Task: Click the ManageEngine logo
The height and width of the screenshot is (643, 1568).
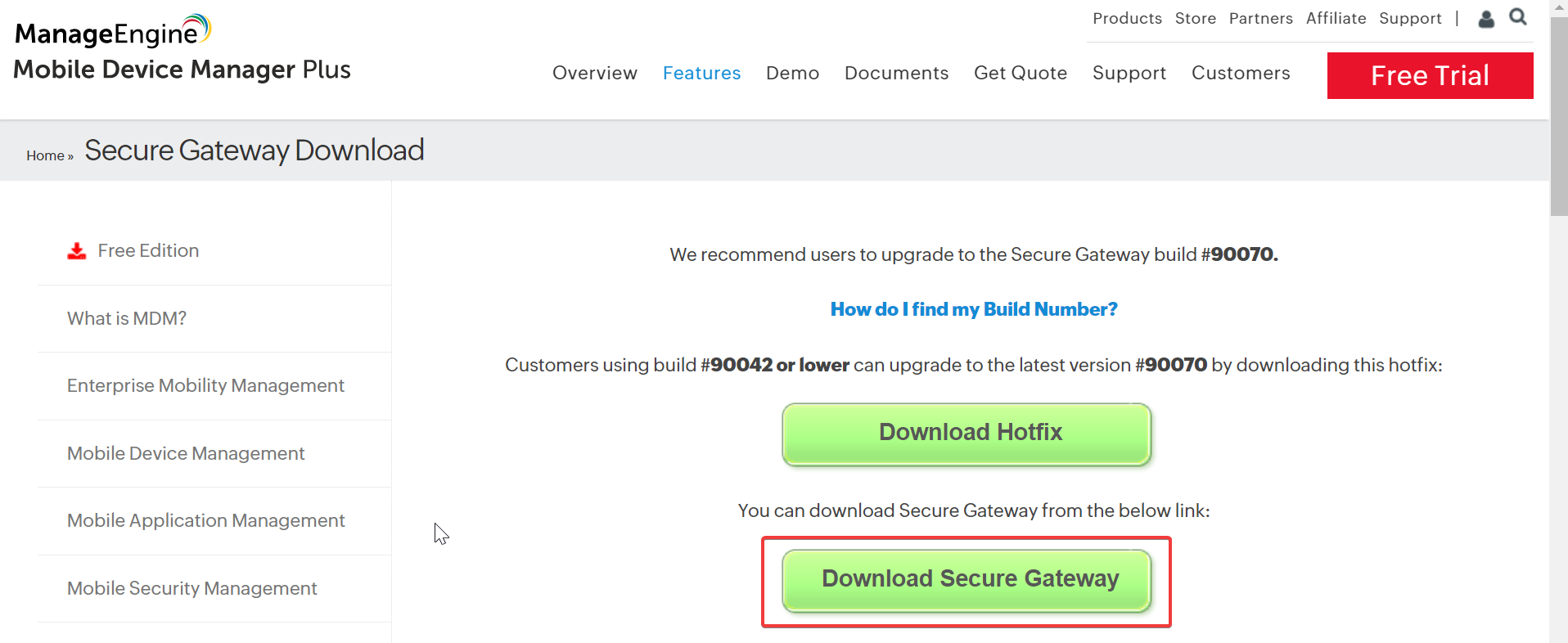Action: point(113,32)
